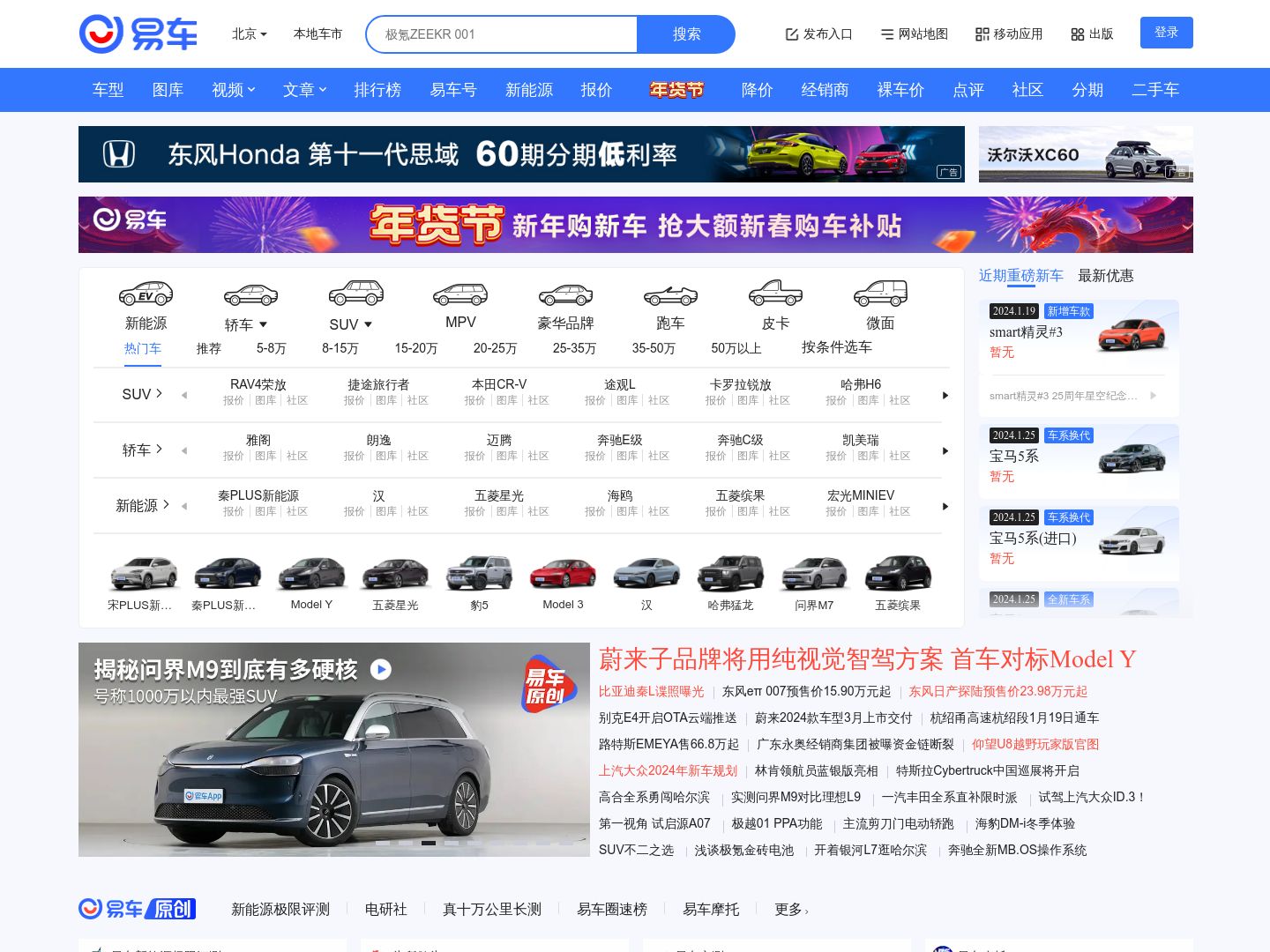The height and width of the screenshot is (952, 1270).
Task: Open the 更多 link in 原创 section
Action: (791, 910)
